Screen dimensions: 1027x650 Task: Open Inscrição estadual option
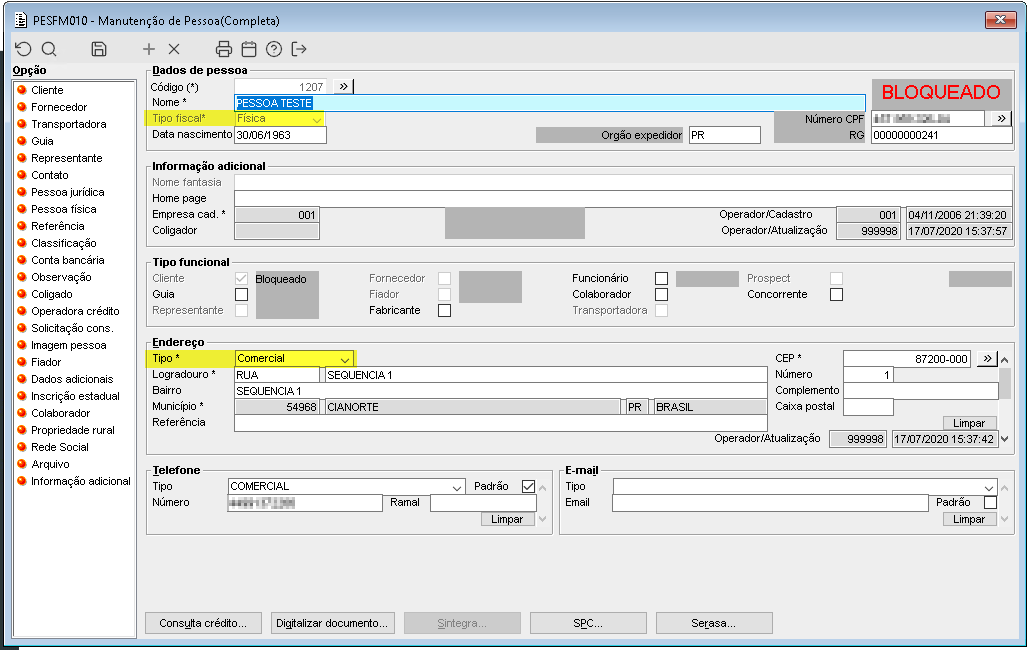[75, 396]
